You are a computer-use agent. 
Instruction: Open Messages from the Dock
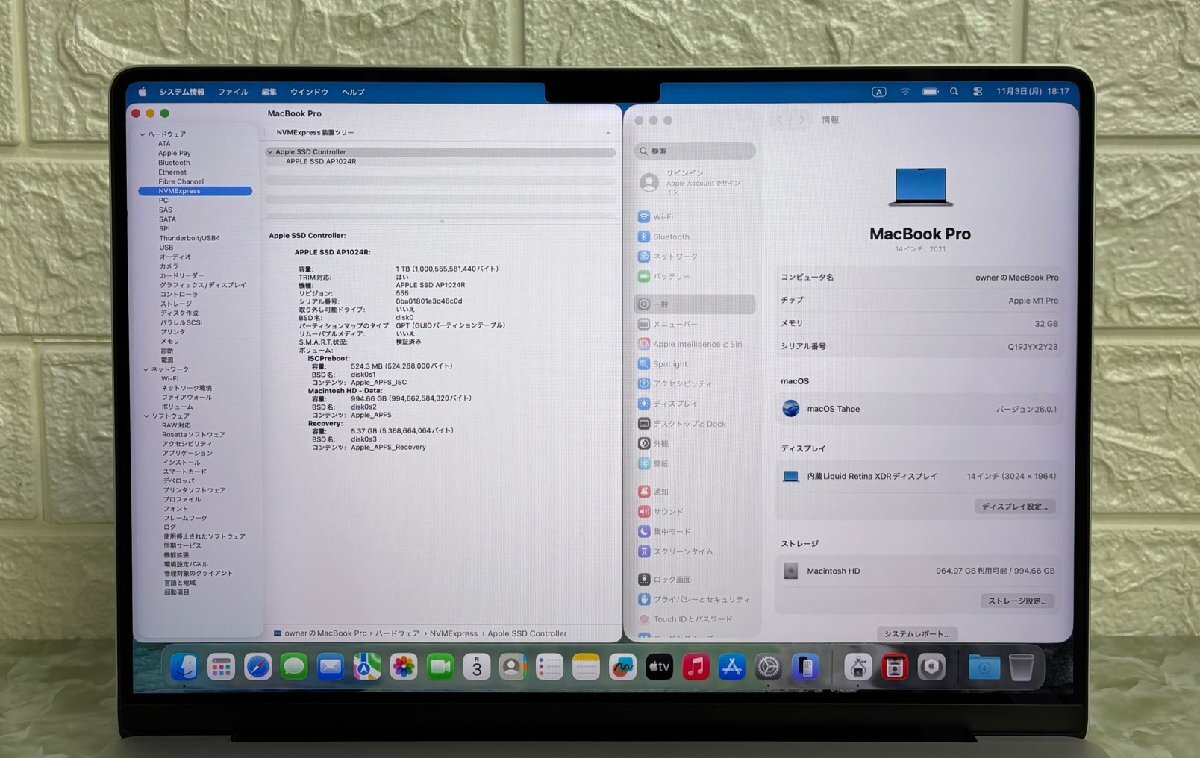click(x=294, y=667)
